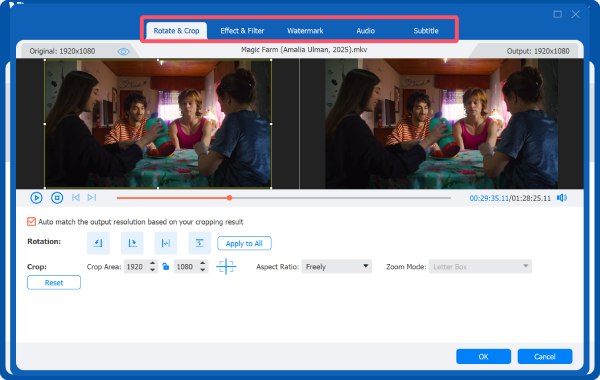Unlock the crop aspect ratio lock
Screen dimensions: 600x380
coord(166,266)
